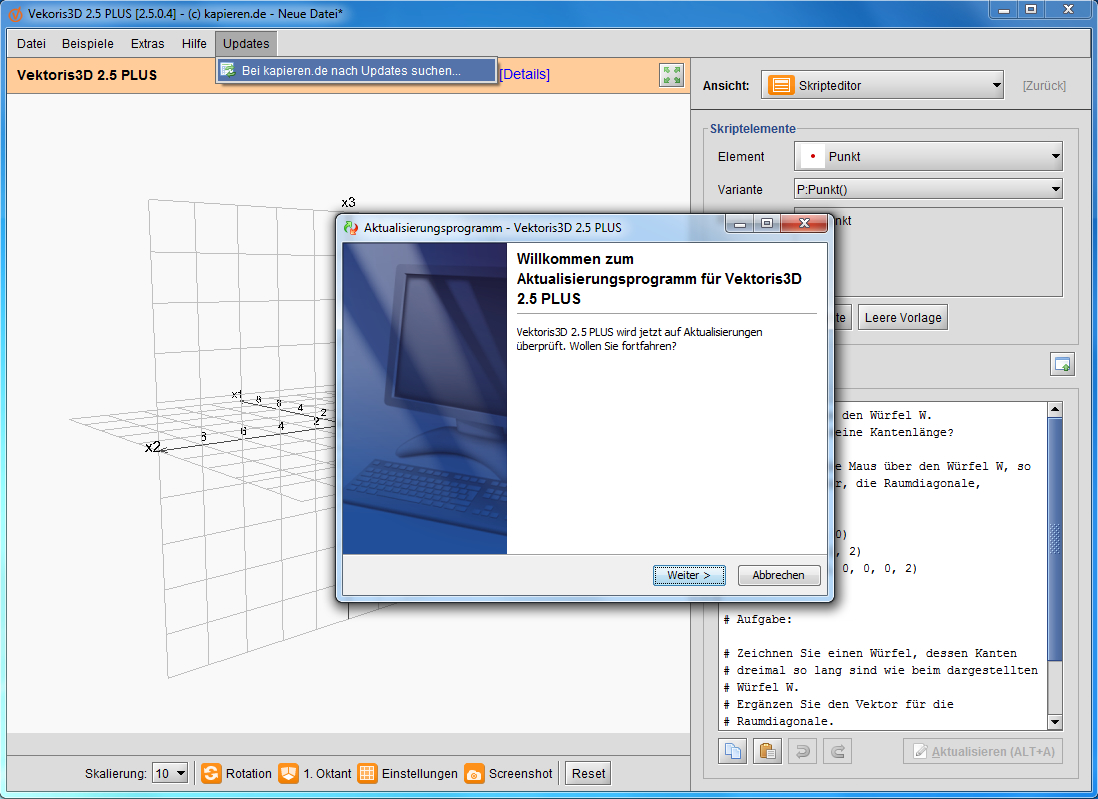Click the undo arrow icon
The image size is (1098, 799).
(802, 751)
